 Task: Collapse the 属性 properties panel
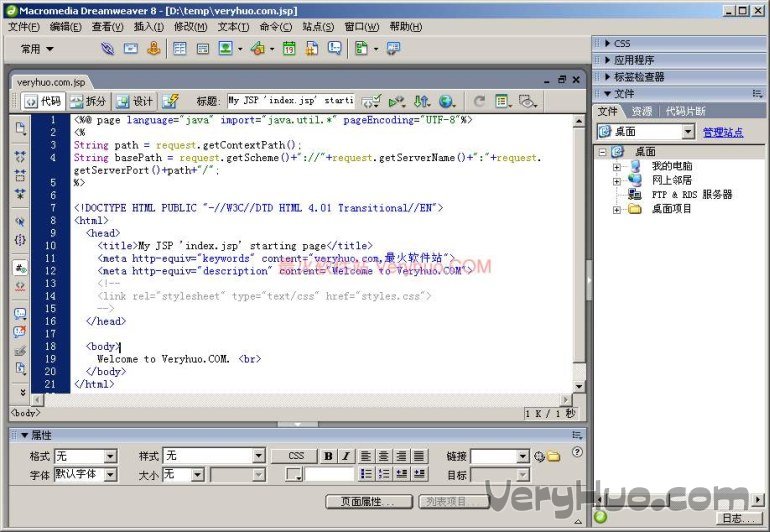[x=24, y=435]
